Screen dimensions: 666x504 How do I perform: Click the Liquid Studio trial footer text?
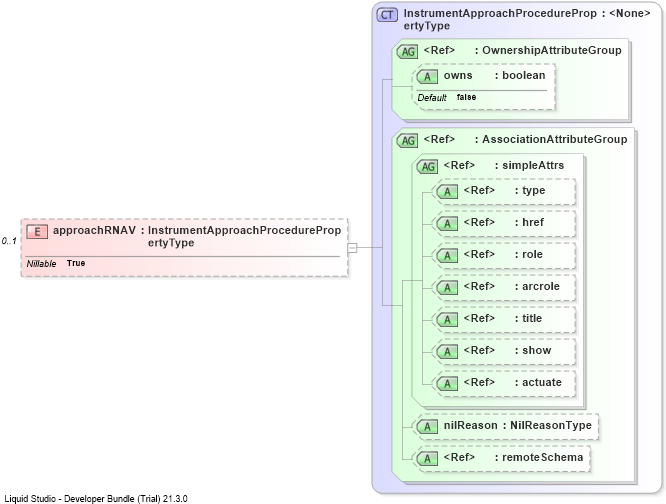coord(96,498)
